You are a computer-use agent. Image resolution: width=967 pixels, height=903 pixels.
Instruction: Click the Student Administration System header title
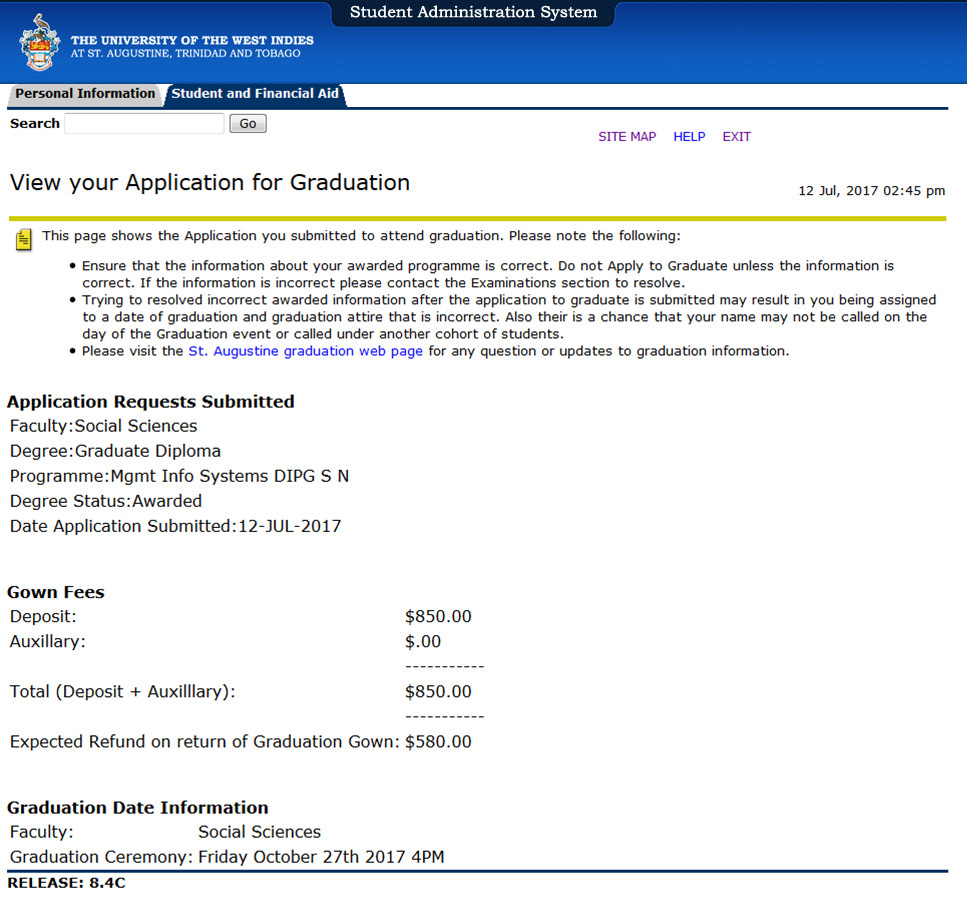474,12
